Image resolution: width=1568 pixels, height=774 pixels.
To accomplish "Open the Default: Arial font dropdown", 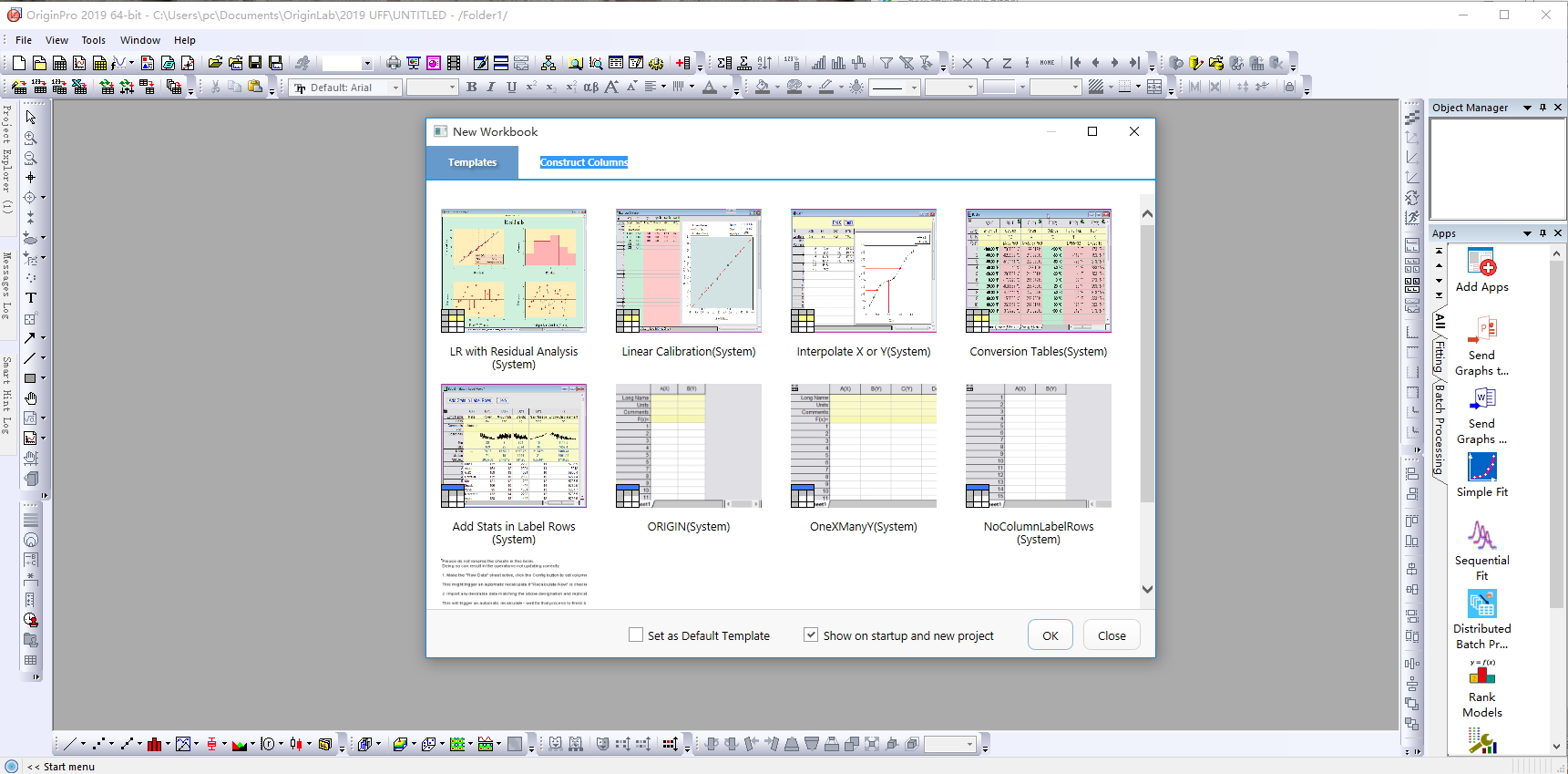I will click(395, 88).
